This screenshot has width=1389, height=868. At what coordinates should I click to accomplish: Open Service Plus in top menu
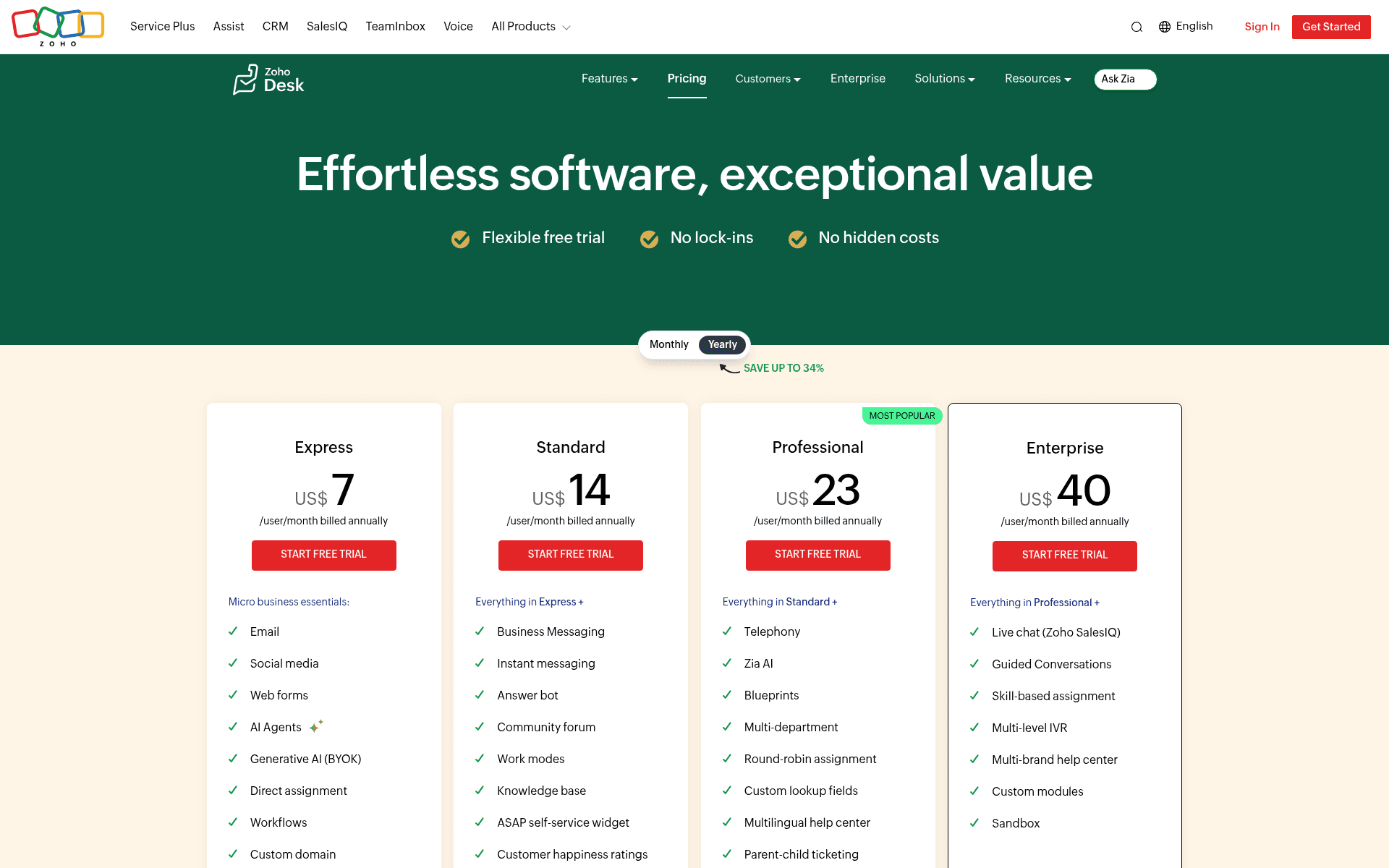click(x=162, y=27)
